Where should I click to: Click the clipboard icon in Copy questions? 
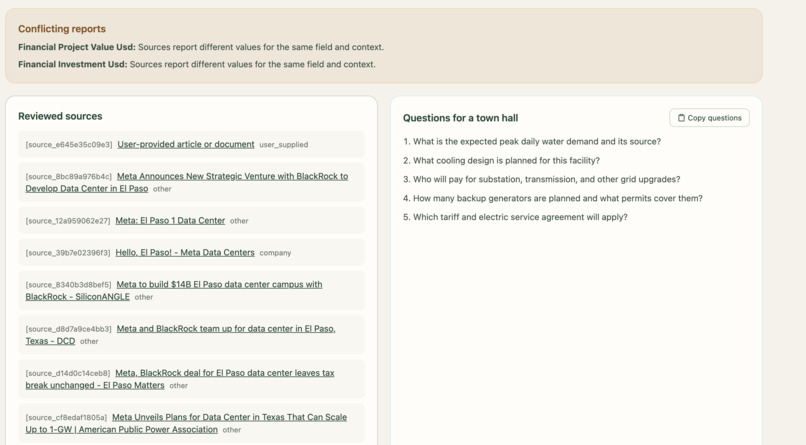click(681, 118)
